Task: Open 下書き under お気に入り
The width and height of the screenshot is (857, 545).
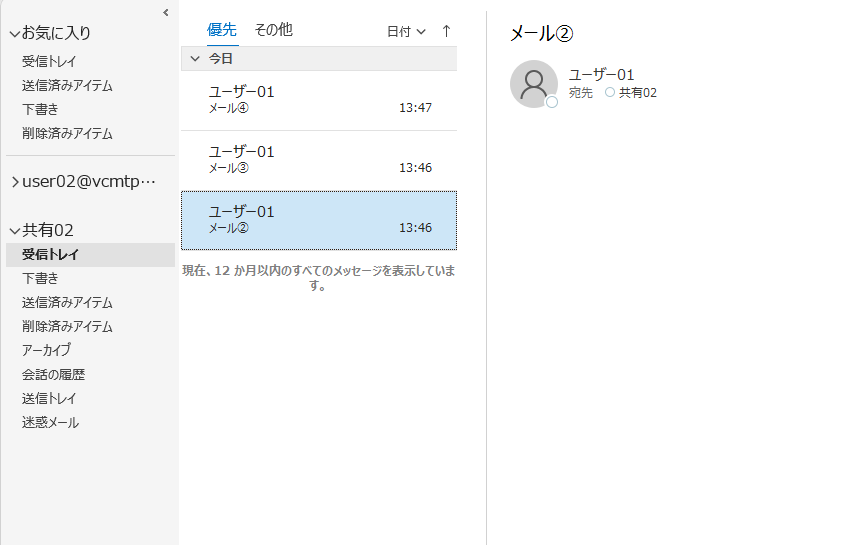Action: coord(40,109)
